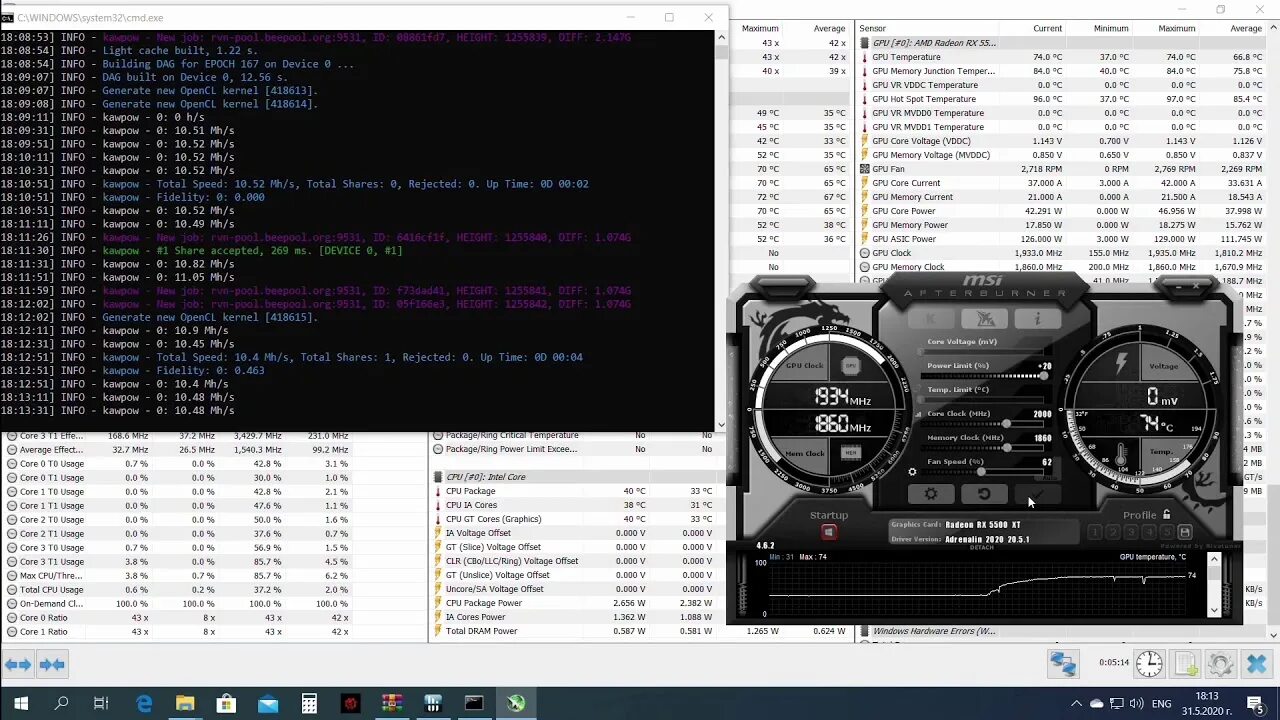Select GPU Hot Spot Temperature row
This screenshot has height=720, width=1280.
point(1062,99)
